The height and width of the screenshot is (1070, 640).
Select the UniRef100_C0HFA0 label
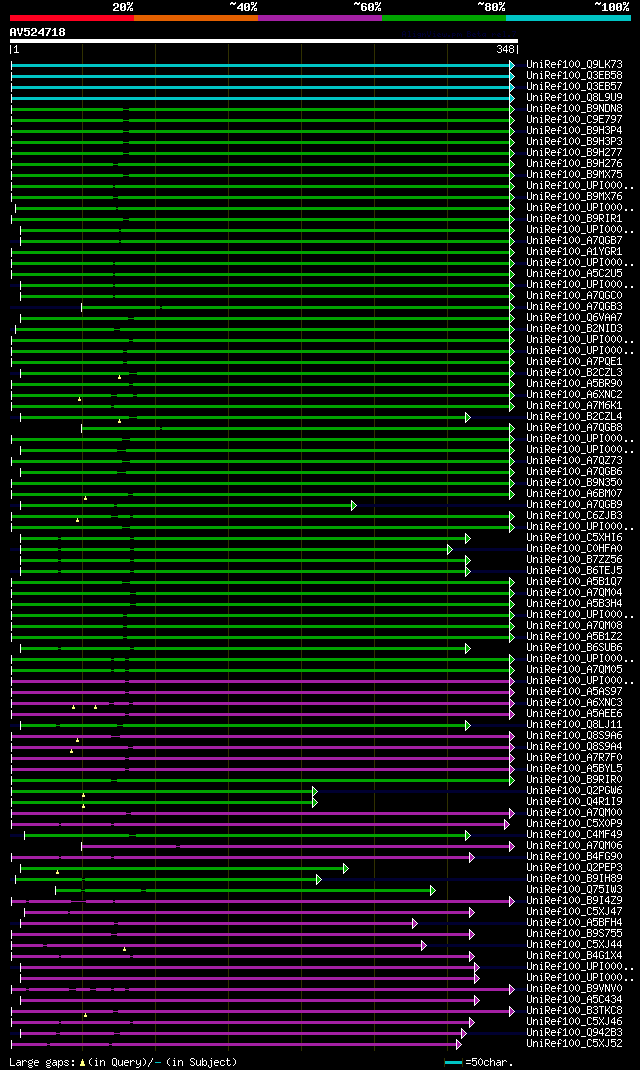click(574, 549)
